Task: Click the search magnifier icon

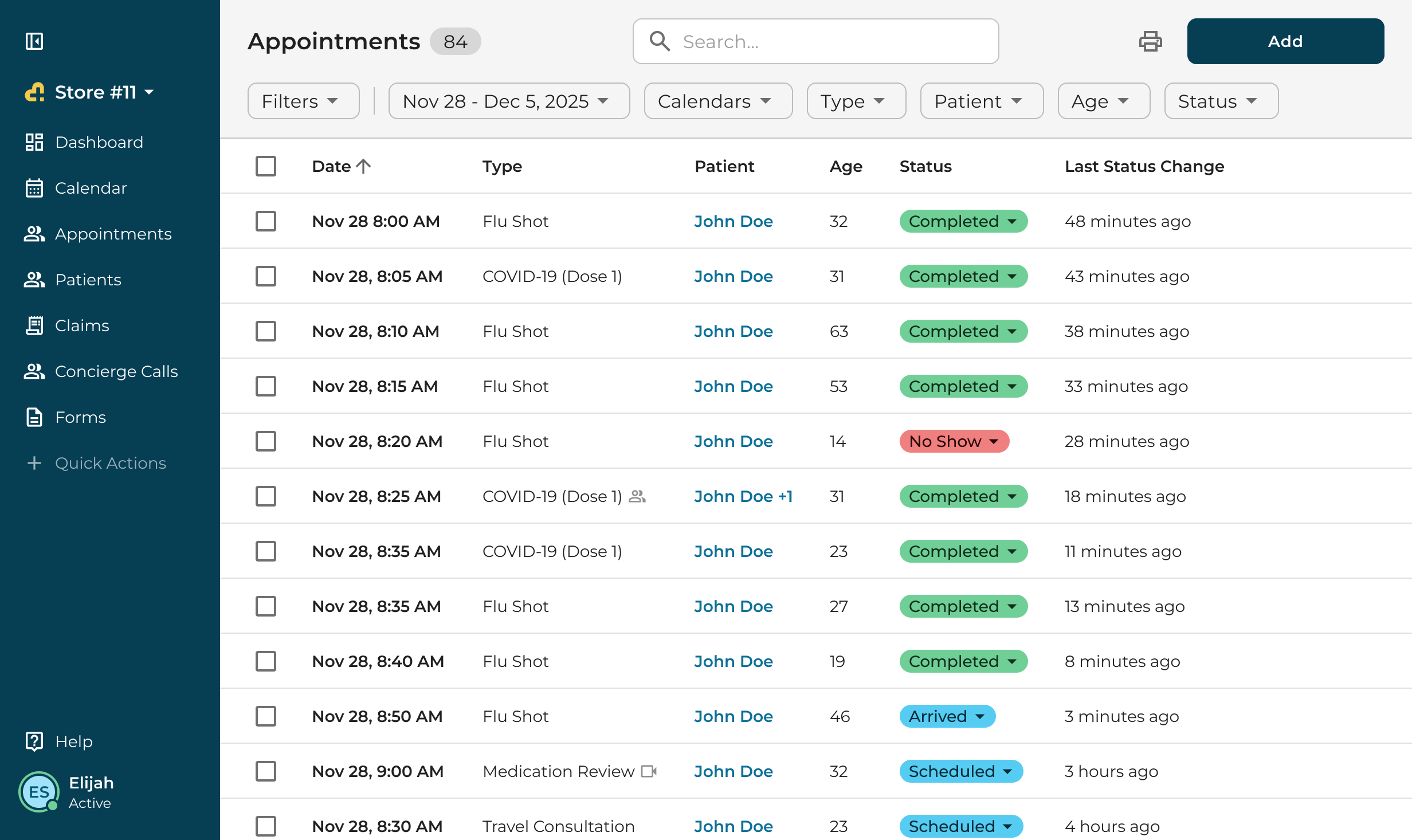Action: pos(660,41)
